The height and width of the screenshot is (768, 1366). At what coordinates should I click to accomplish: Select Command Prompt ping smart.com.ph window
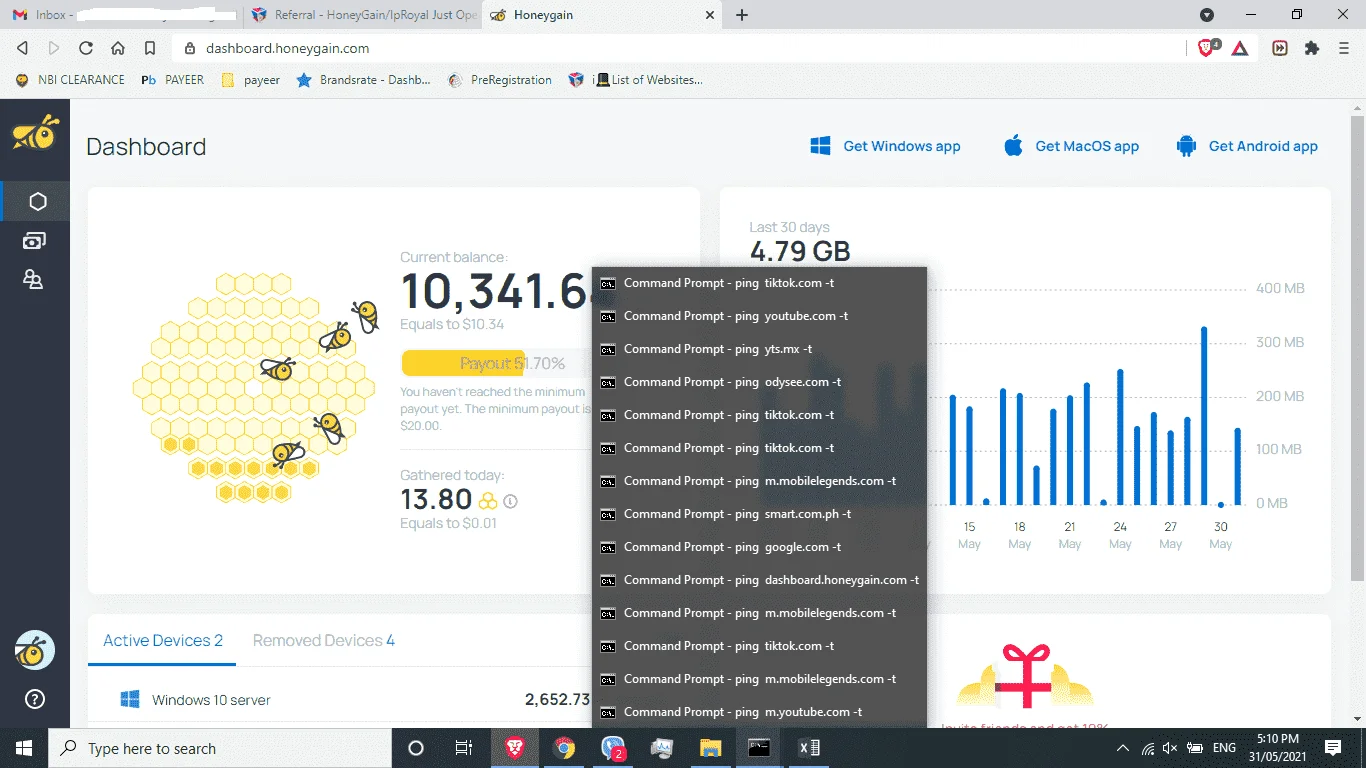759,514
